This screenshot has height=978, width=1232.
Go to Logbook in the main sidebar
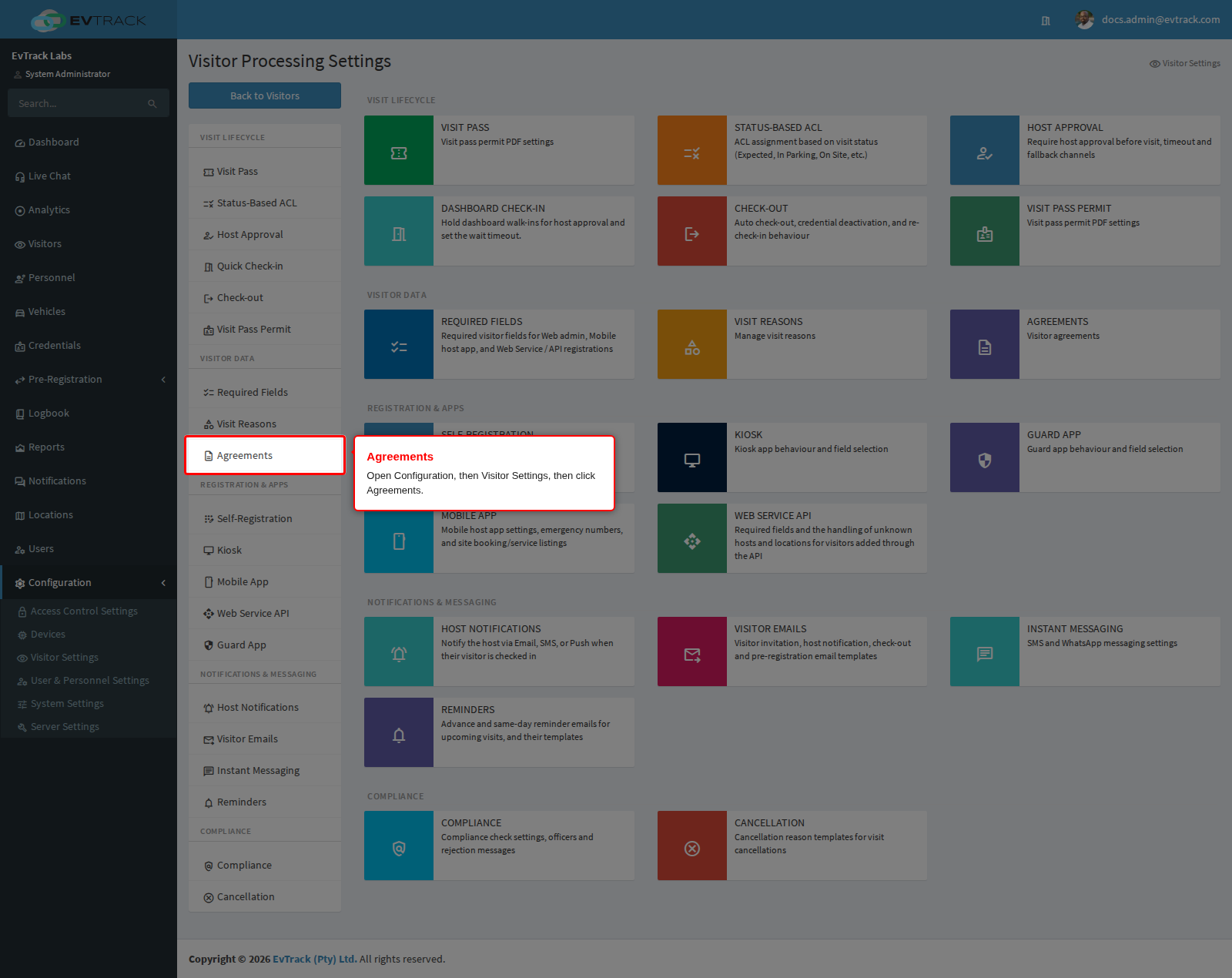coord(89,414)
